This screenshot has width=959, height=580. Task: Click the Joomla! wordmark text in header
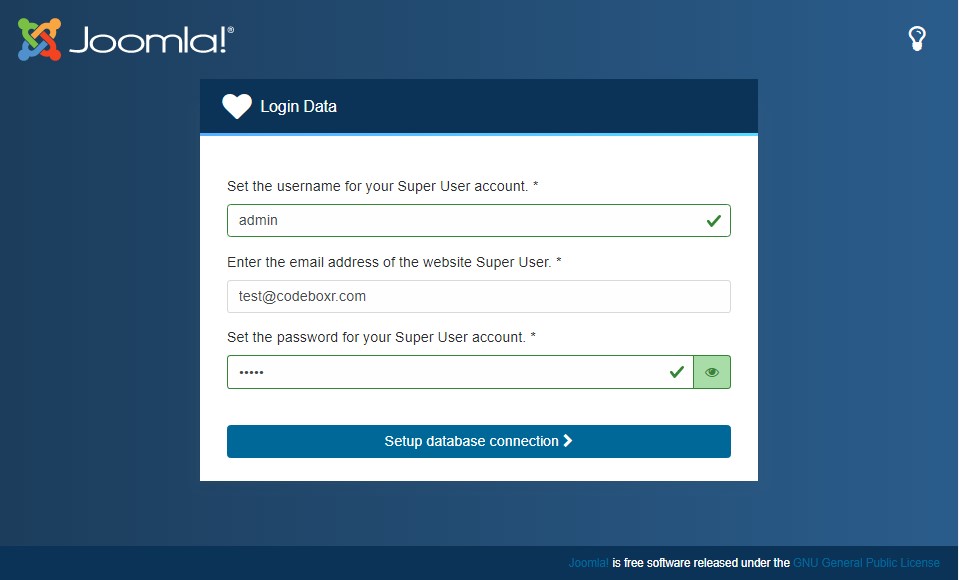(152, 40)
